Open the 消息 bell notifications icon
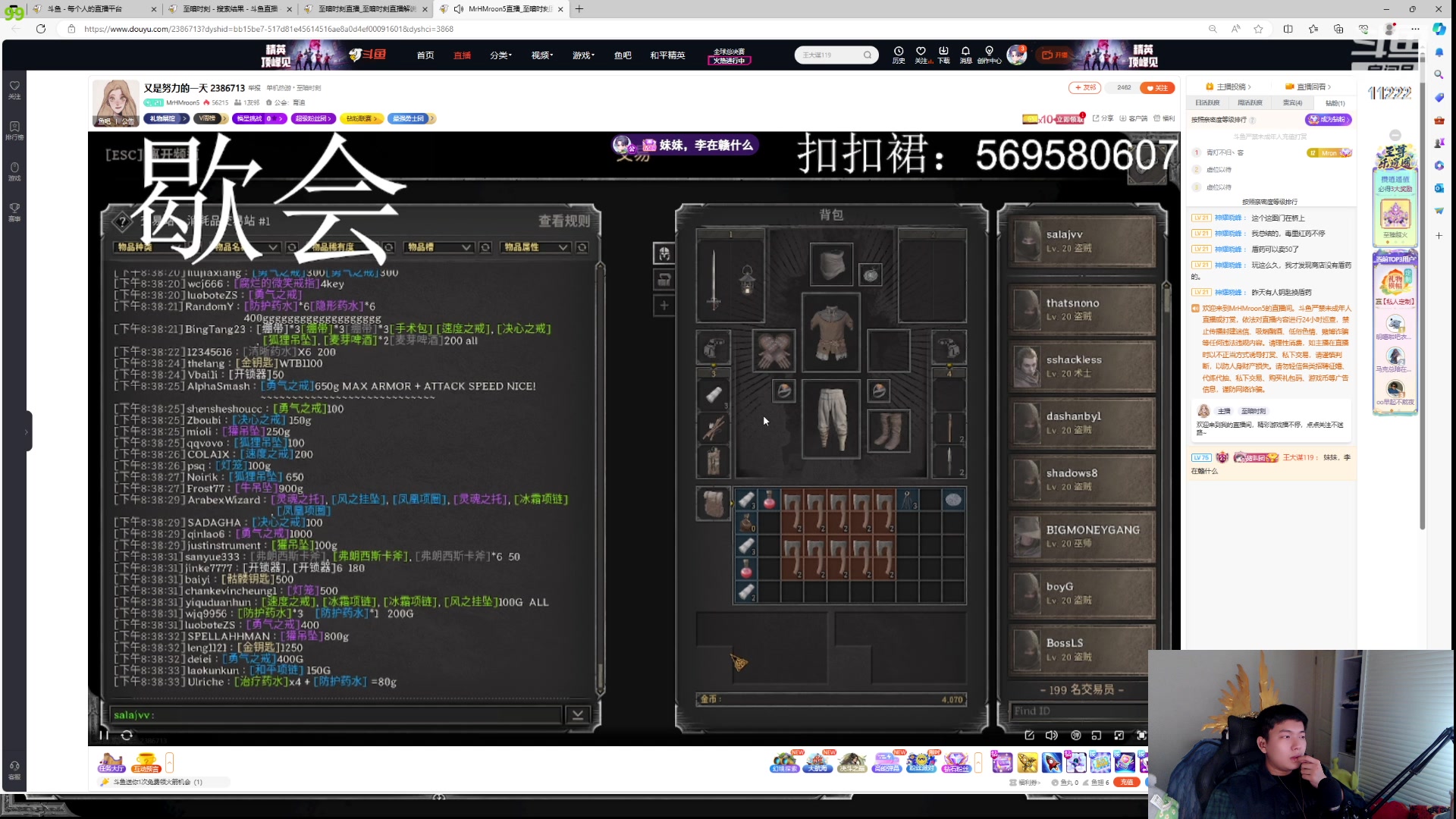 965,55
